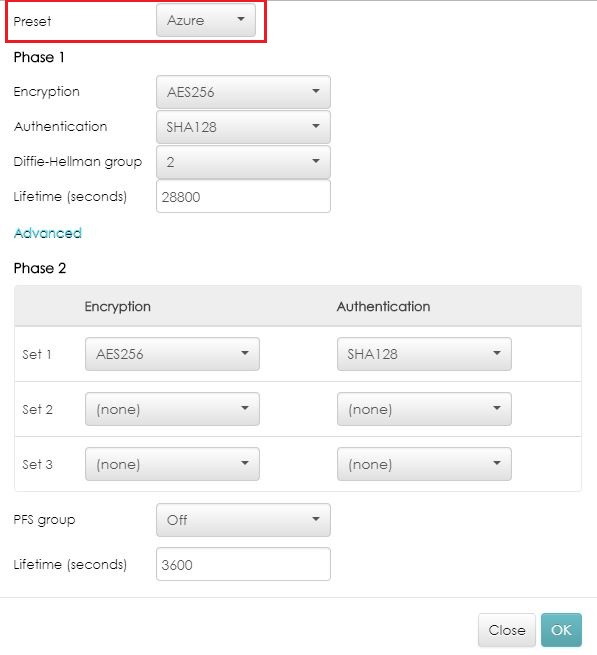
Task: Open Phase 1 Encryption dropdown AES256
Action: point(243,92)
